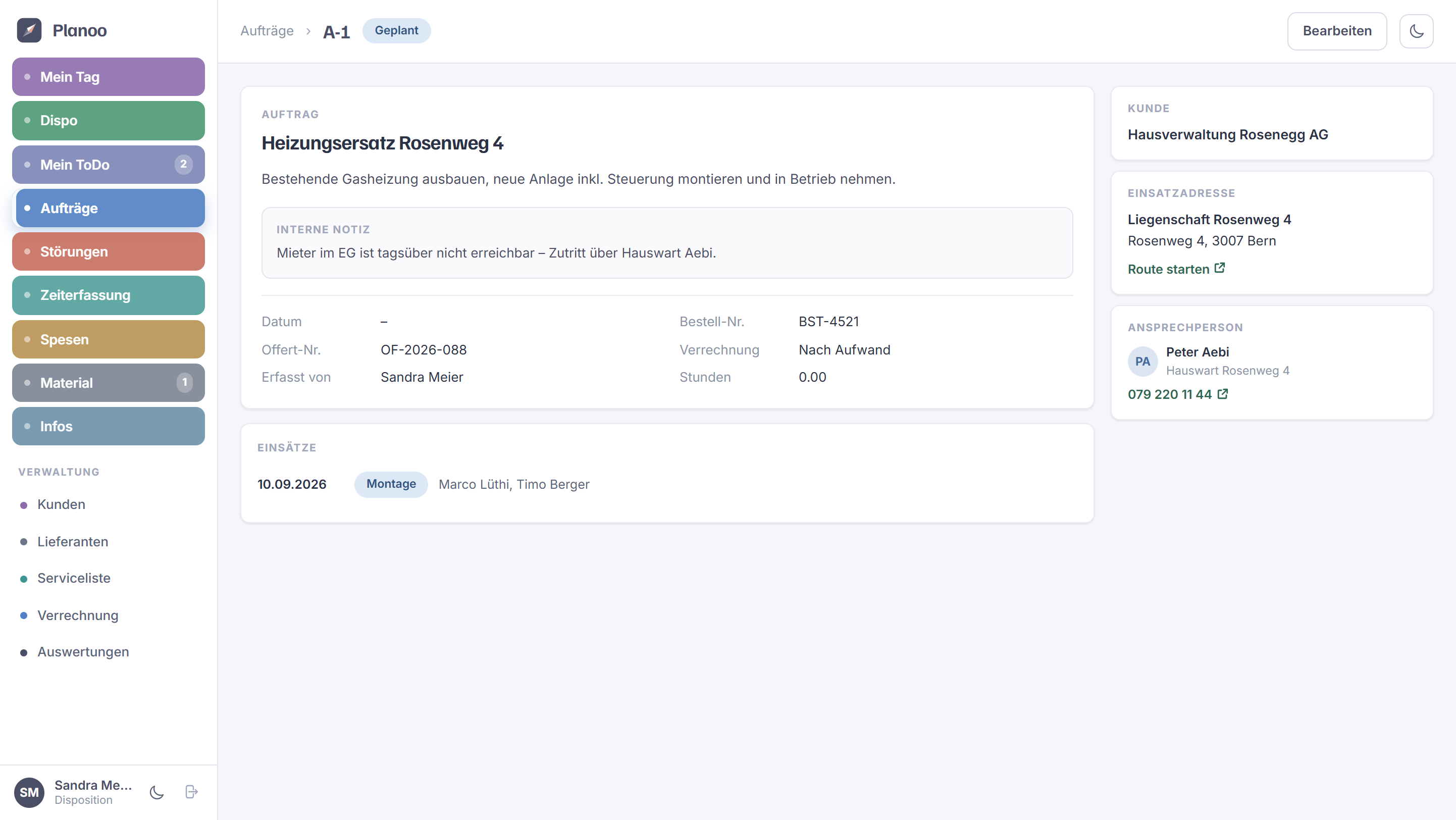Click Nach Aufwand billing value
The height and width of the screenshot is (820, 1456).
844,350
